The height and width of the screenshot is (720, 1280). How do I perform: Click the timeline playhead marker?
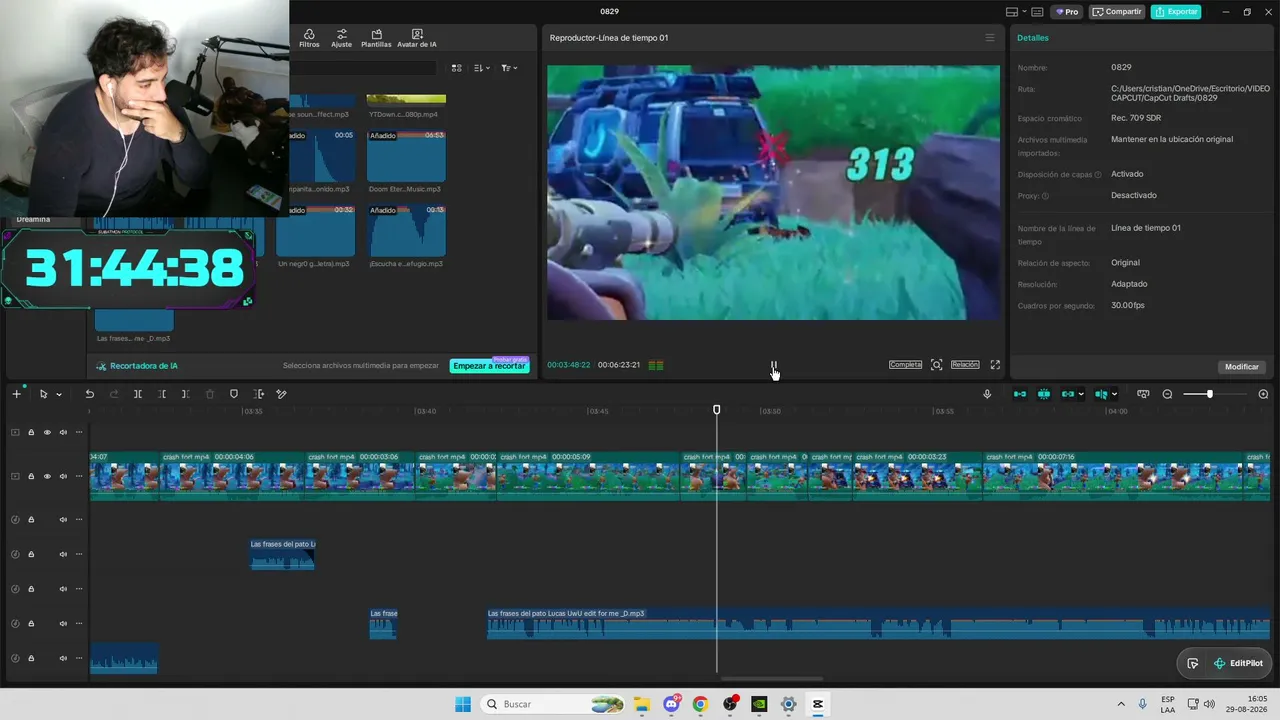coord(716,410)
